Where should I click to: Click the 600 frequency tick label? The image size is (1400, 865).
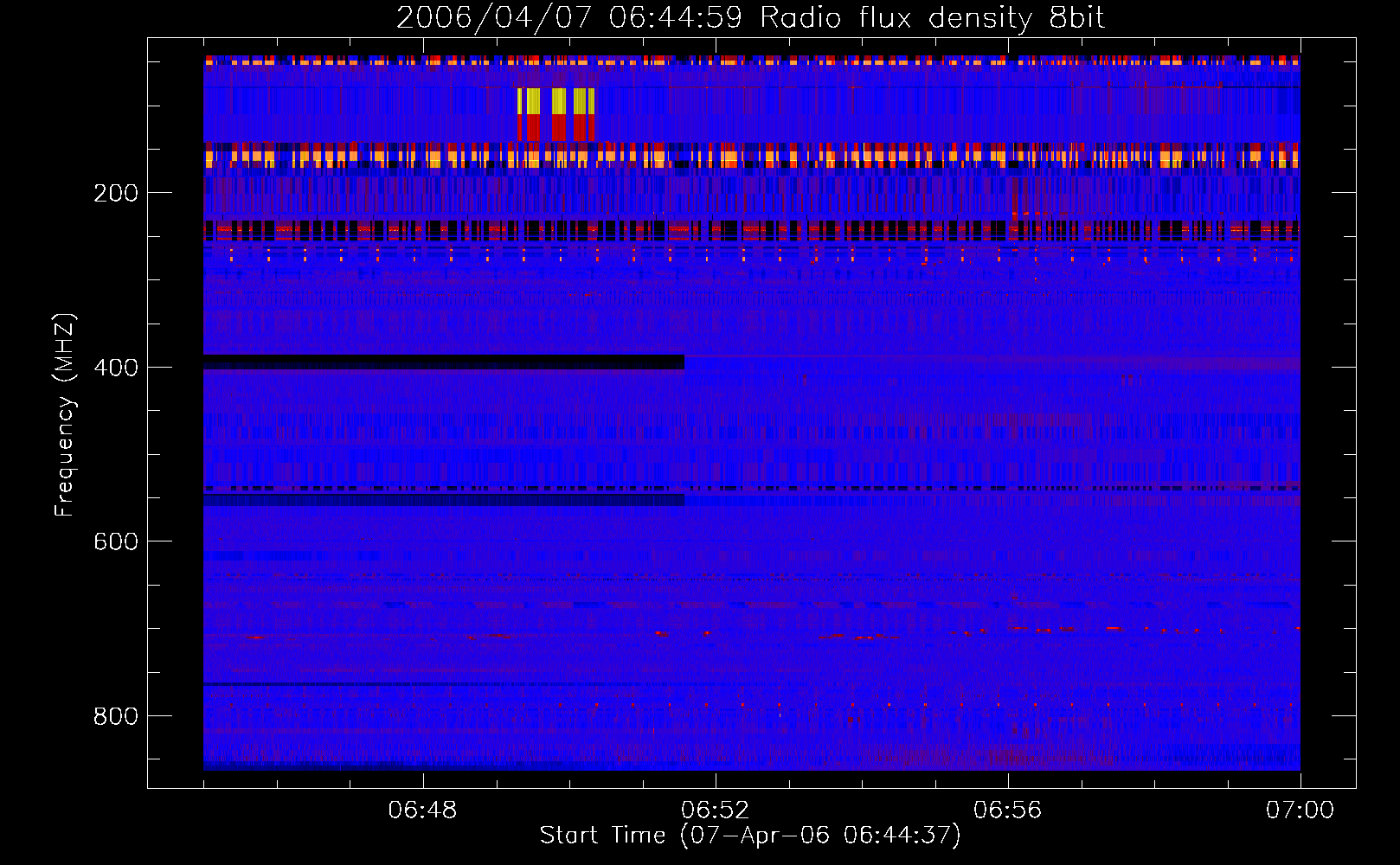116,541
